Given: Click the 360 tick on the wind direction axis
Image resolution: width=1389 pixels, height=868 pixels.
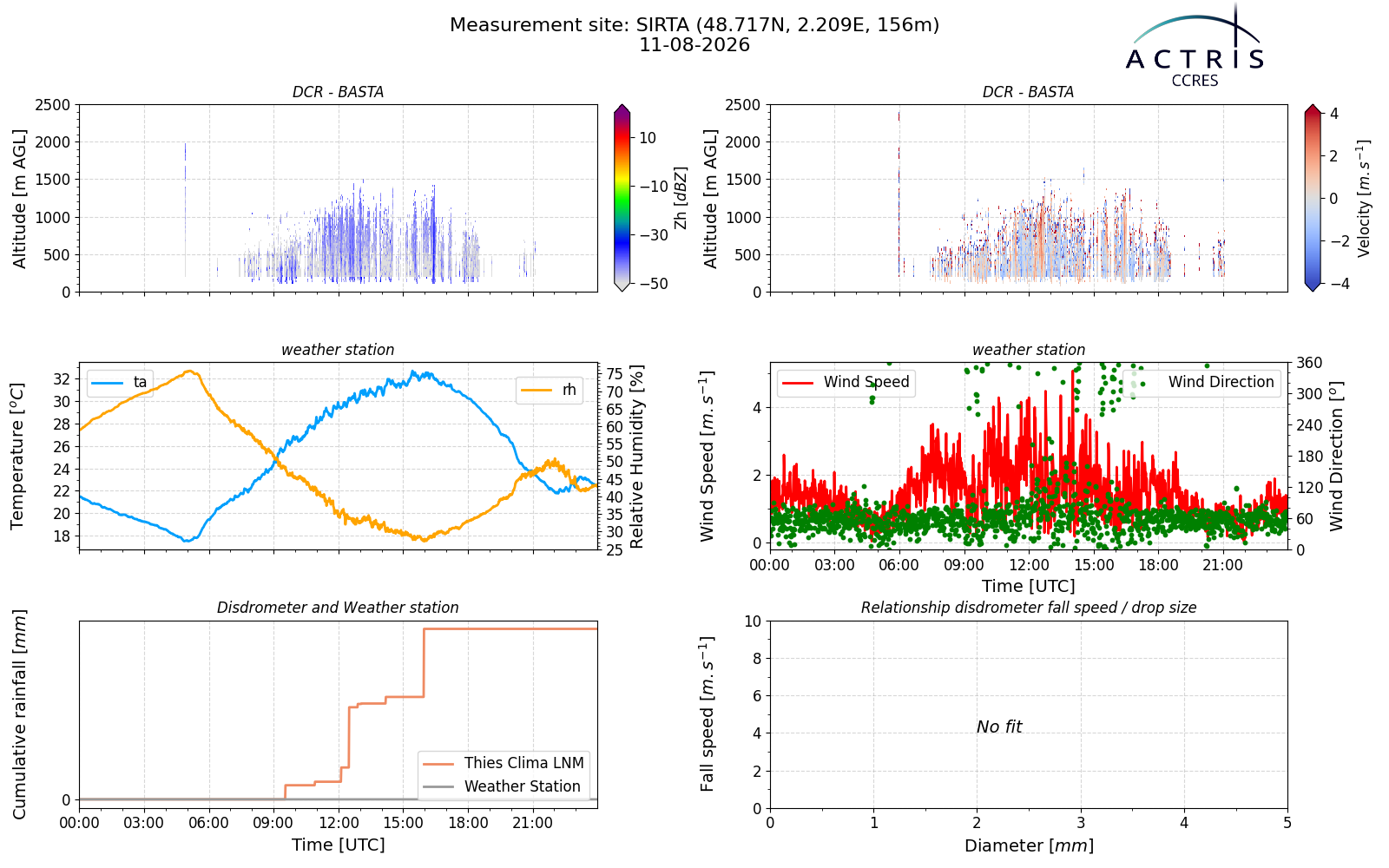Looking at the screenshot, I should 1309,363.
